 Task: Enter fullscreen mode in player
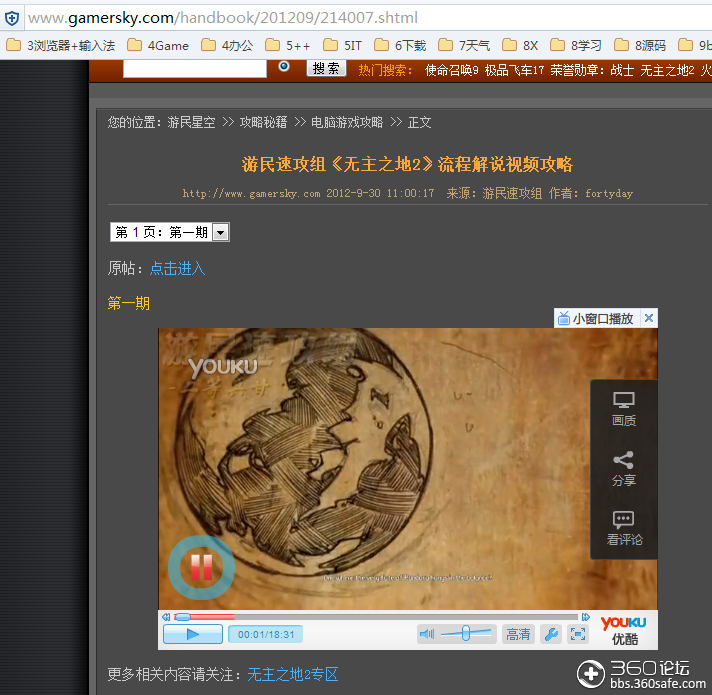[x=578, y=634]
